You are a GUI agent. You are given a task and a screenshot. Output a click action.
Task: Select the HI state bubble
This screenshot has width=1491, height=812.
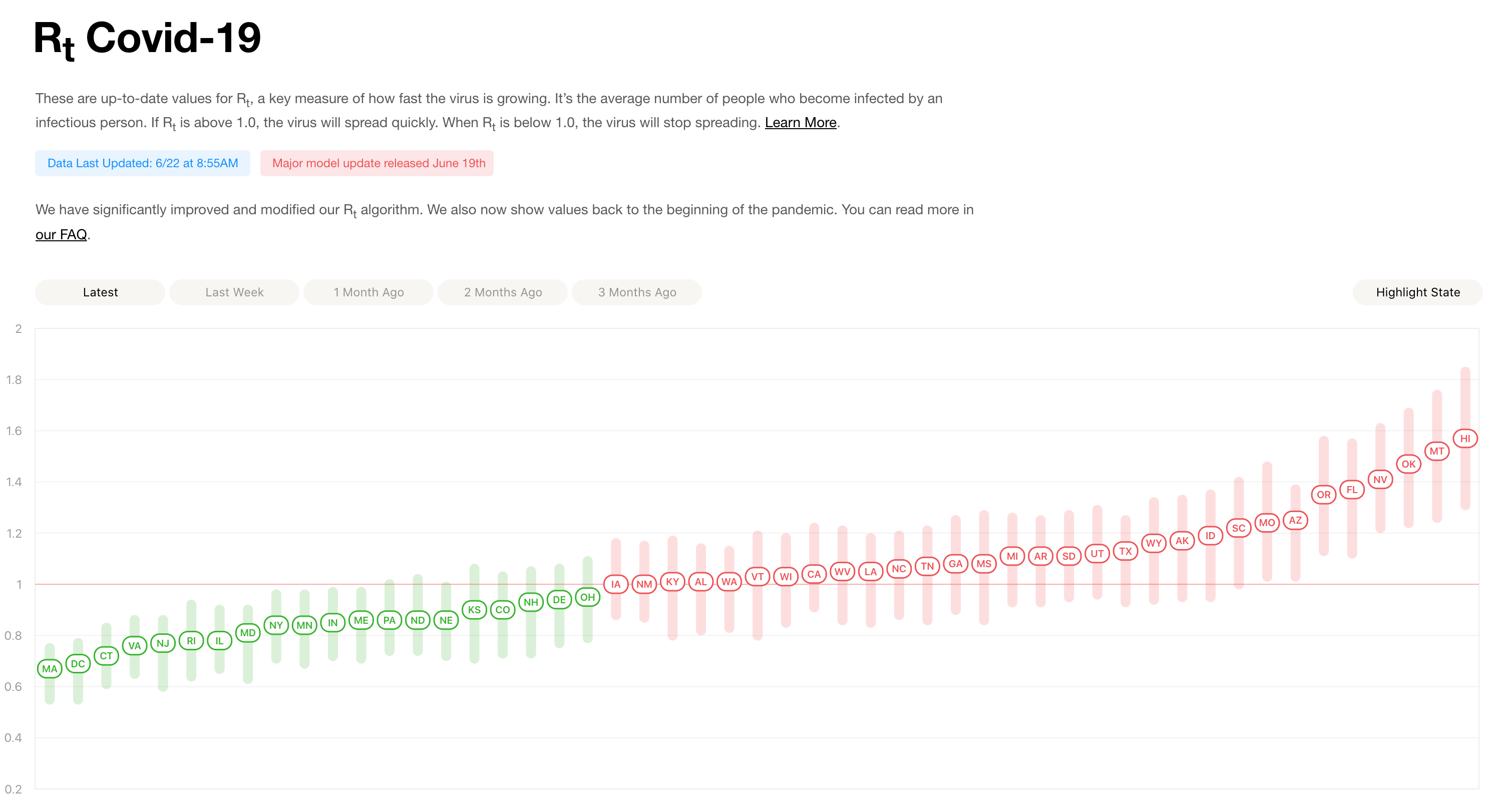(x=1465, y=438)
